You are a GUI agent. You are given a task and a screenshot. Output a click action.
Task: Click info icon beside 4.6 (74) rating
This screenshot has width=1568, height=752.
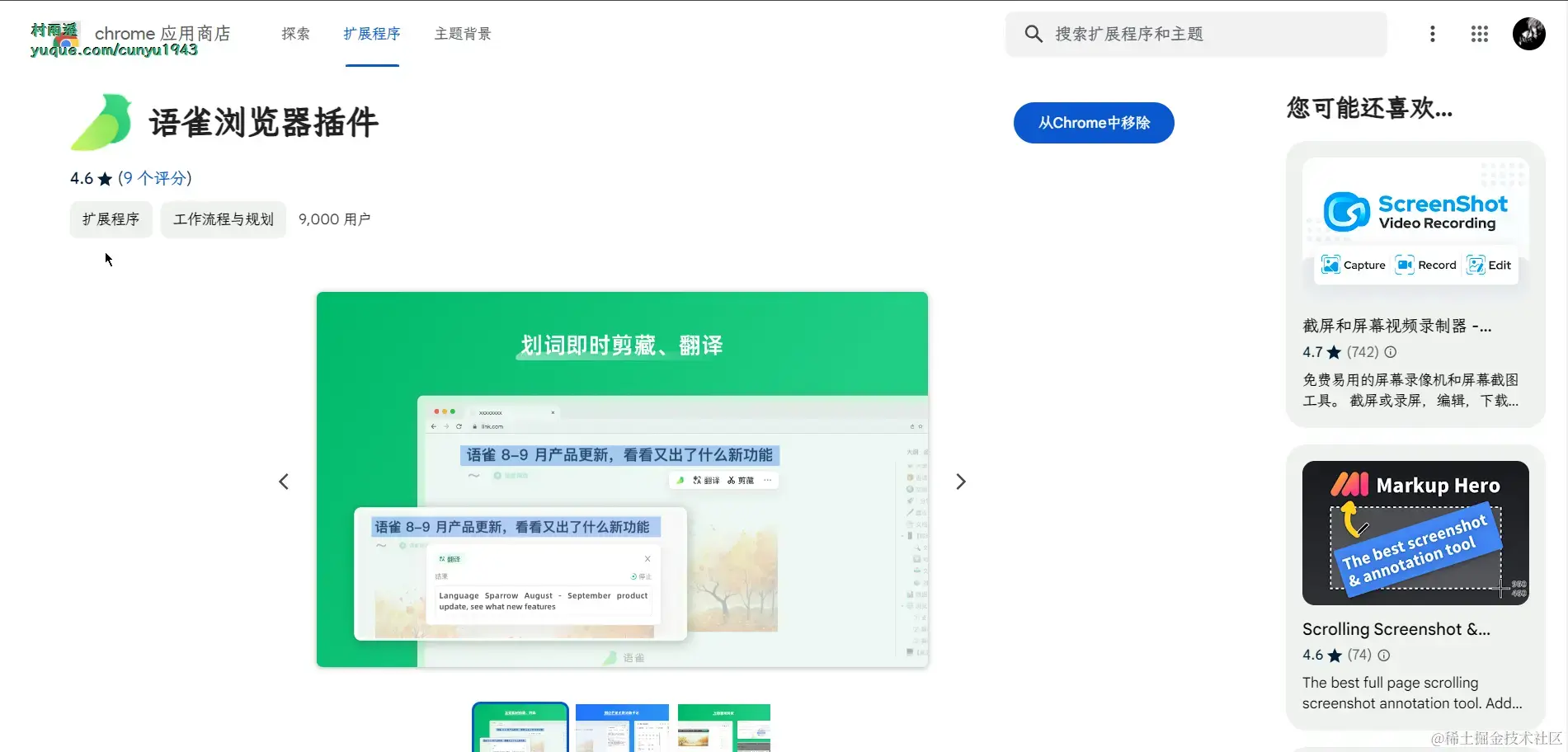click(x=1384, y=656)
